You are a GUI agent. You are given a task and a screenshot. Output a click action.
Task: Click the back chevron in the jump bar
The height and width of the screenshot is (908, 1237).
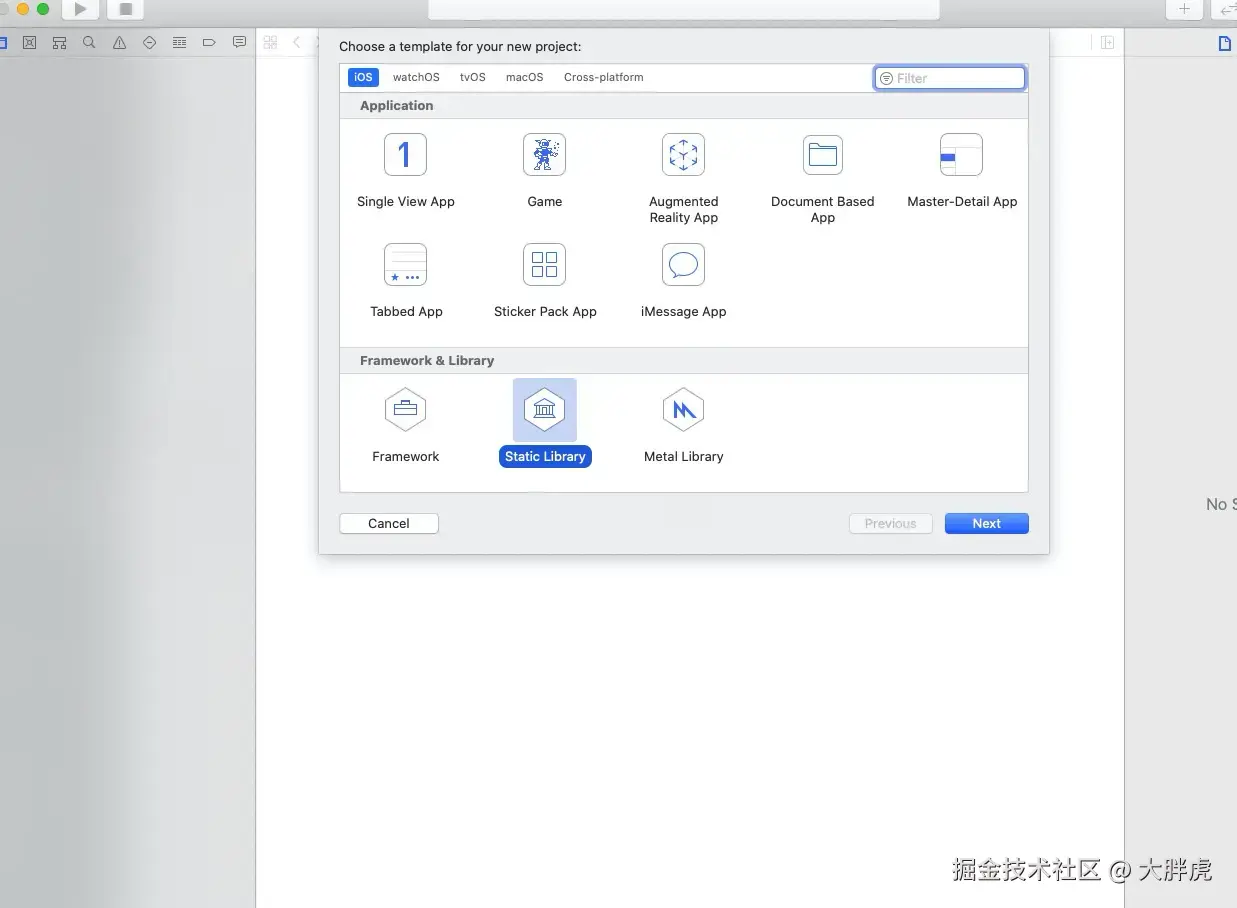click(x=296, y=42)
